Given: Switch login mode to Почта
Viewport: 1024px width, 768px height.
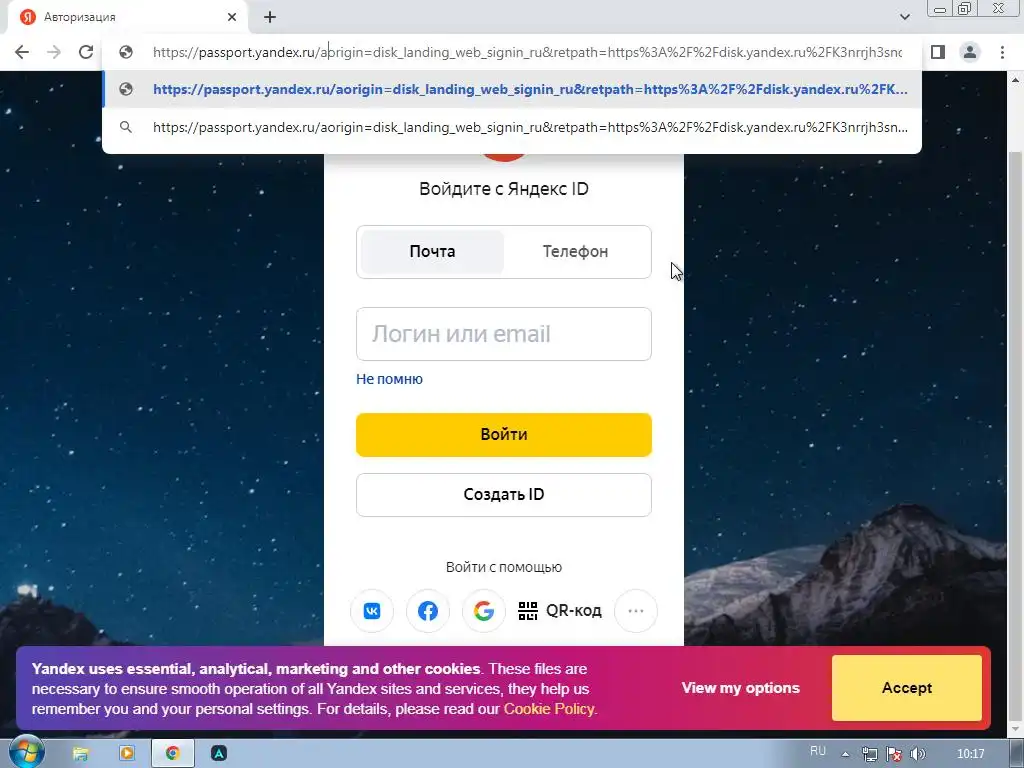Looking at the screenshot, I should [432, 251].
